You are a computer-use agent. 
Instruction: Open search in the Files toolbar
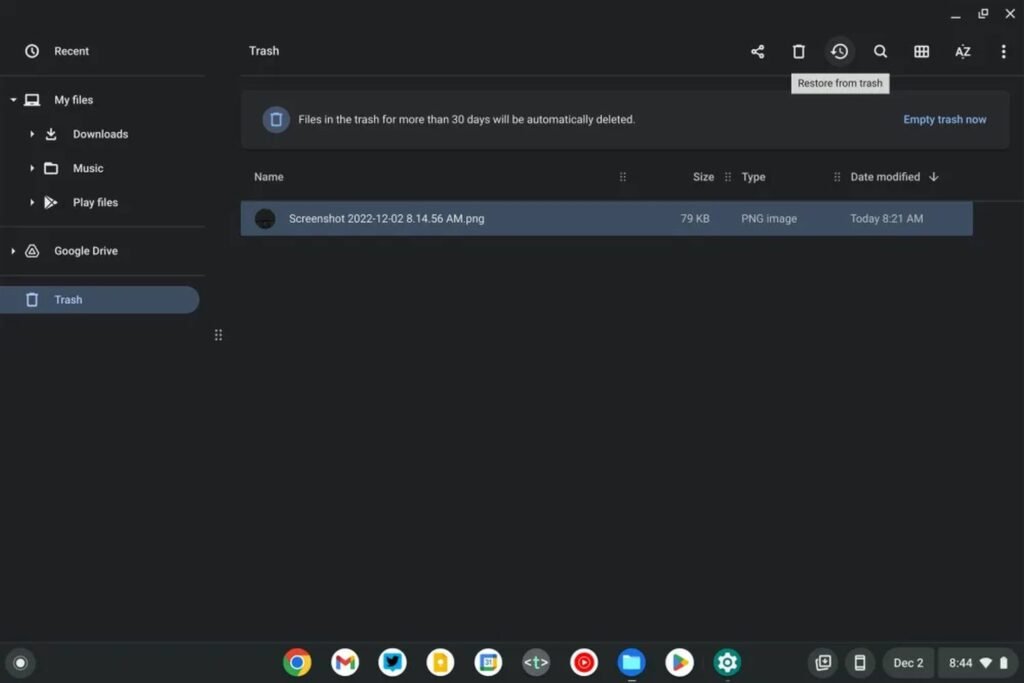[x=881, y=51]
